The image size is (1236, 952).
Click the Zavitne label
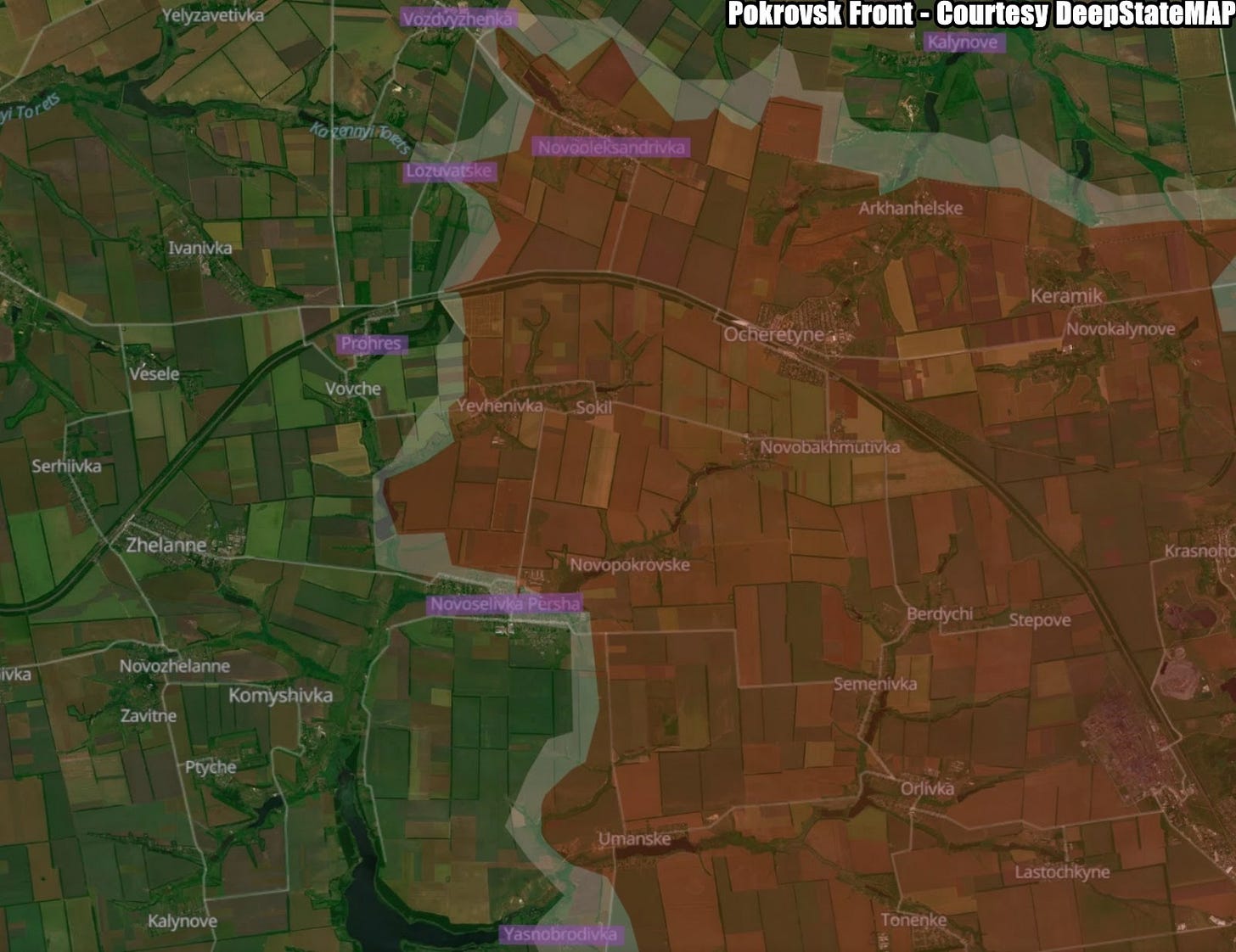point(149,715)
